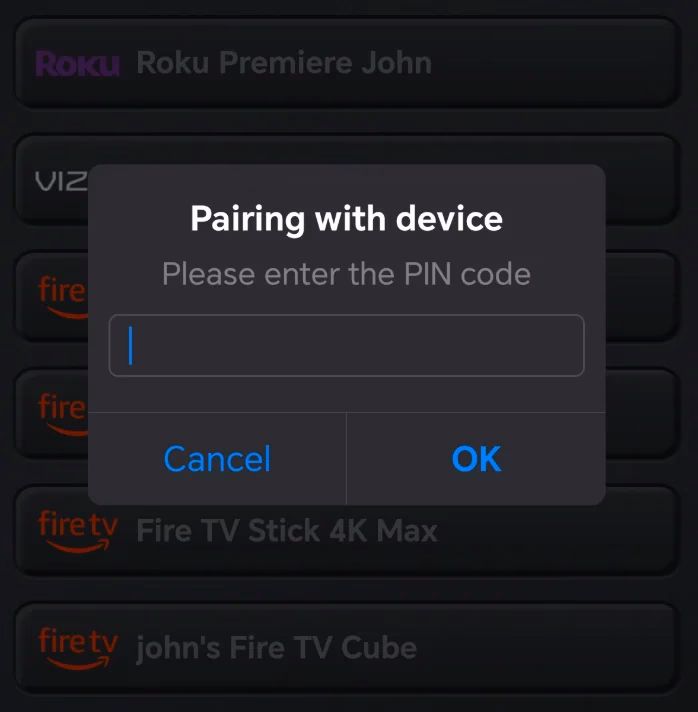698x712 pixels.
Task: Select the Fire TV Stick 4K Max name
Action: [287, 530]
